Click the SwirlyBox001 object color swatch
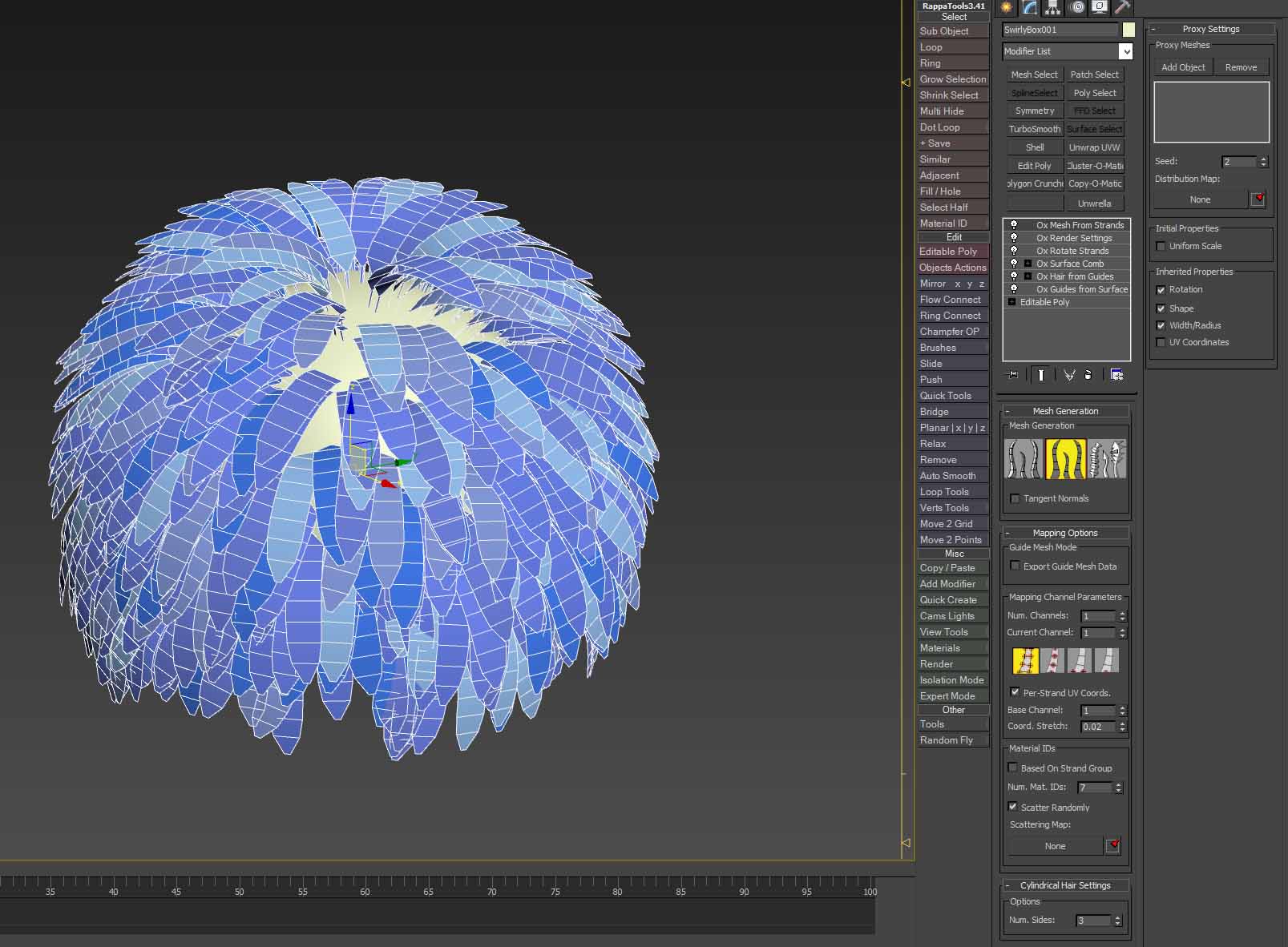This screenshot has width=1288, height=947. (x=1129, y=30)
